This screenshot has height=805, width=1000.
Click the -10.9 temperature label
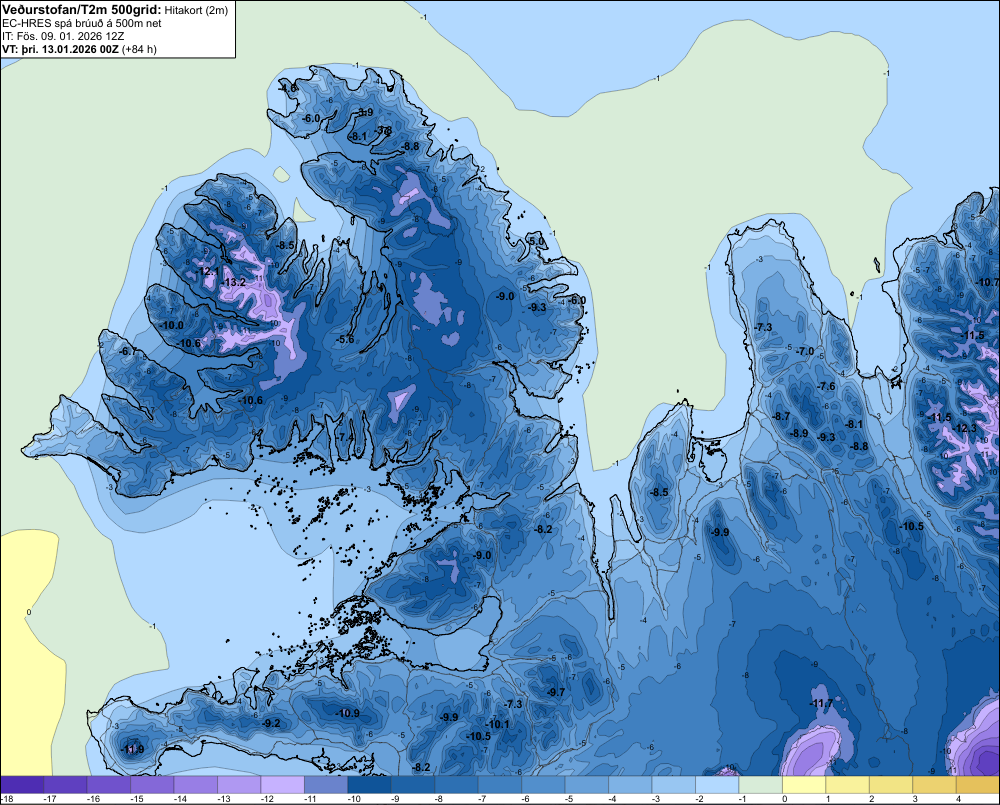click(348, 713)
